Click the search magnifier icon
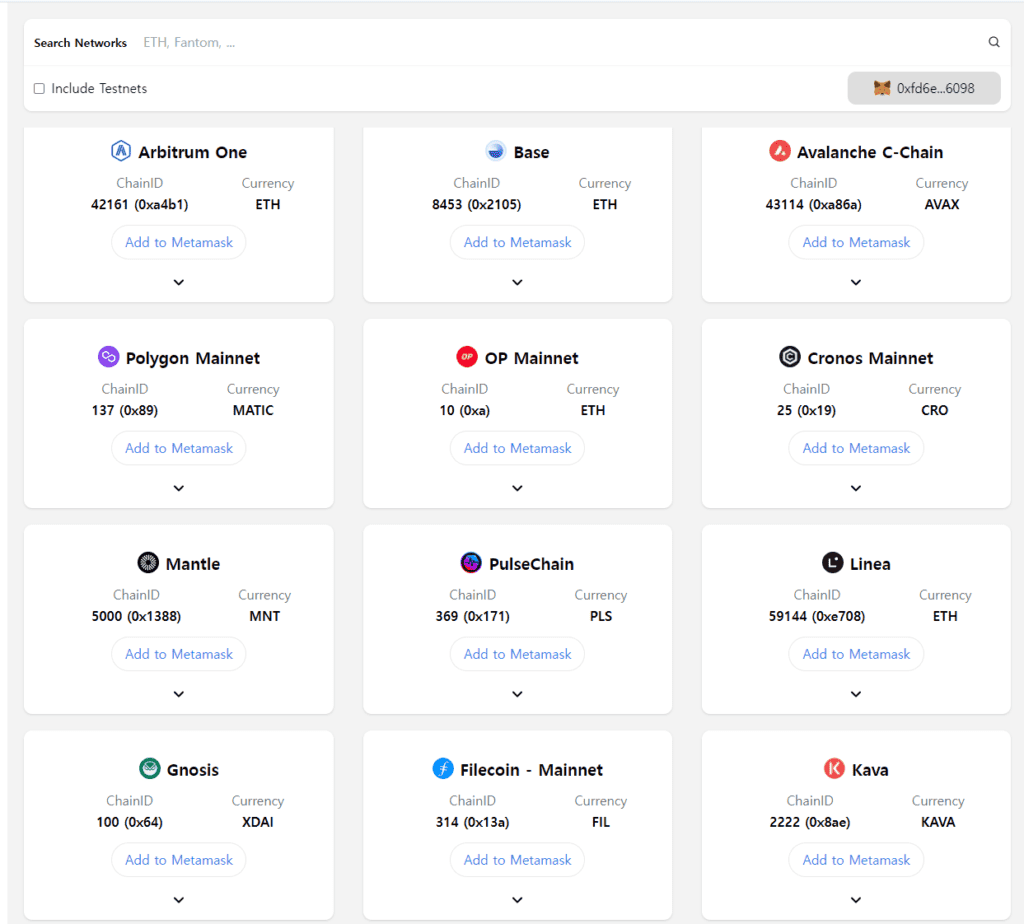Image resolution: width=1024 pixels, height=924 pixels. (993, 42)
